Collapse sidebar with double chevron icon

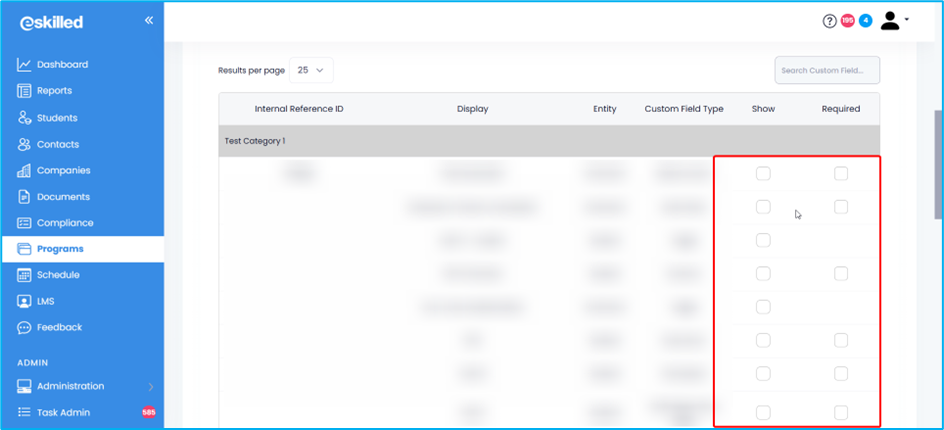point(149,20)
